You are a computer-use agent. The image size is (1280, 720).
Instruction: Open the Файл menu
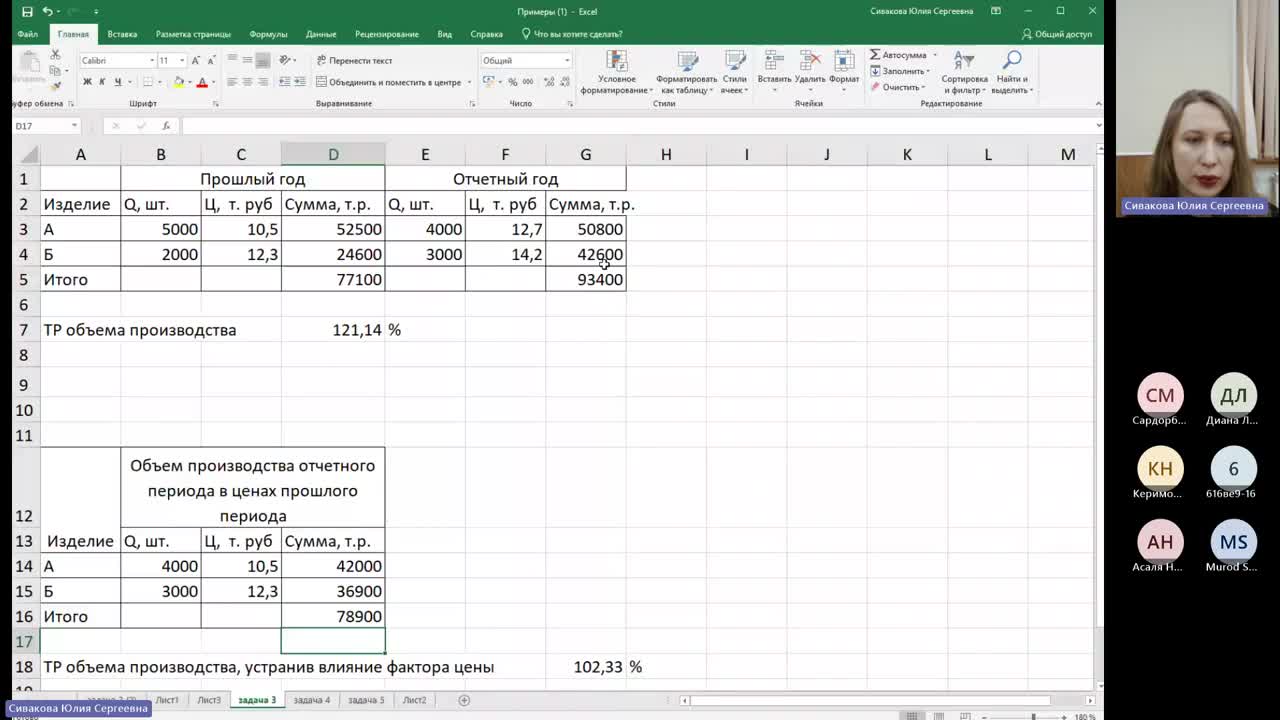(27, 34)
